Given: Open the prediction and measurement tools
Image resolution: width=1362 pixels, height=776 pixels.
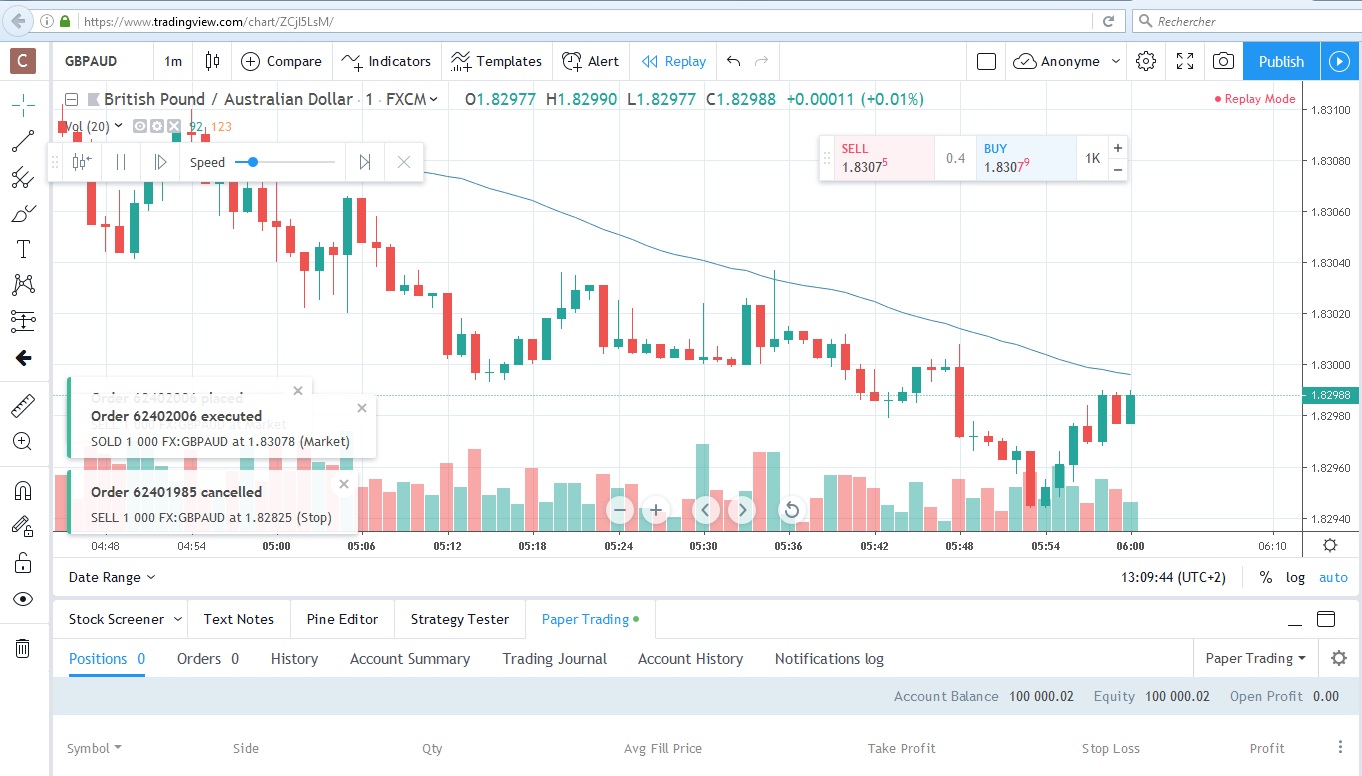Looking at the screenshot, I should [22, 321].
